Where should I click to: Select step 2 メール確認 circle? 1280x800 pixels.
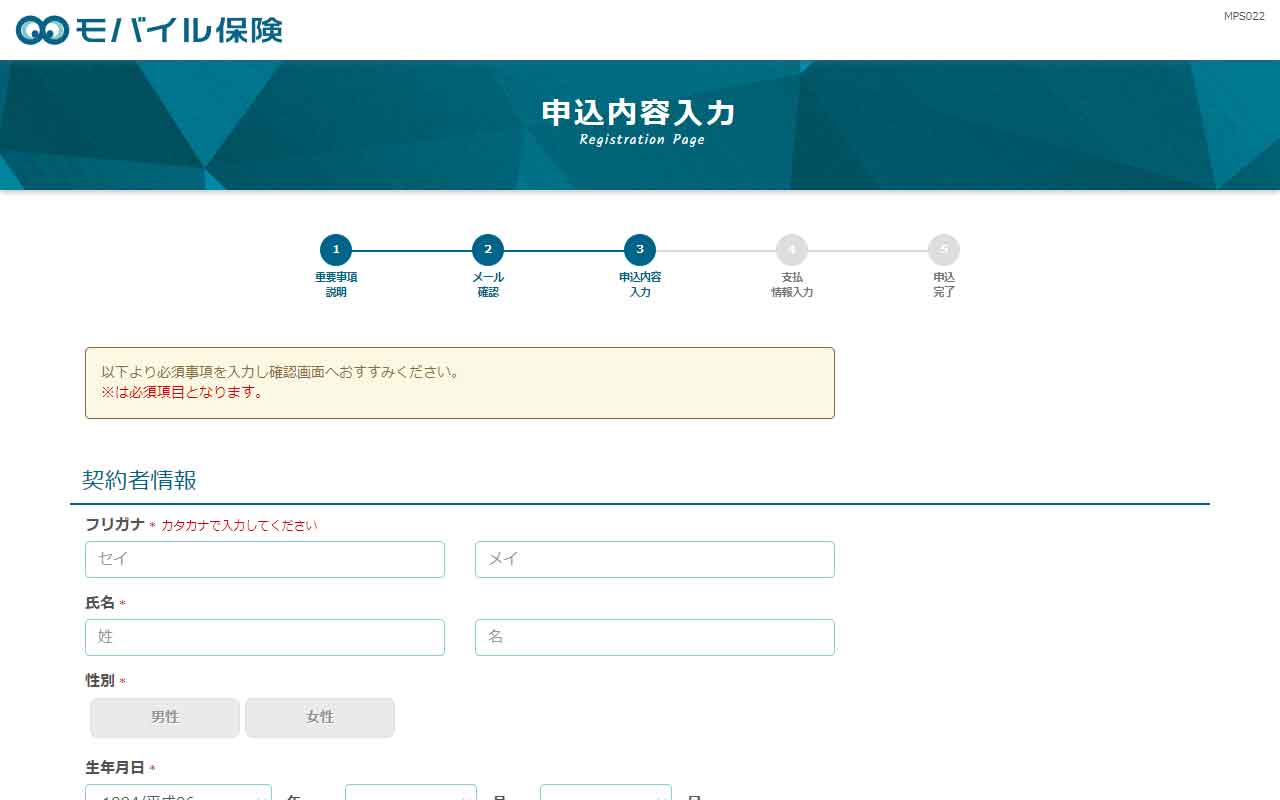point(488,250)
